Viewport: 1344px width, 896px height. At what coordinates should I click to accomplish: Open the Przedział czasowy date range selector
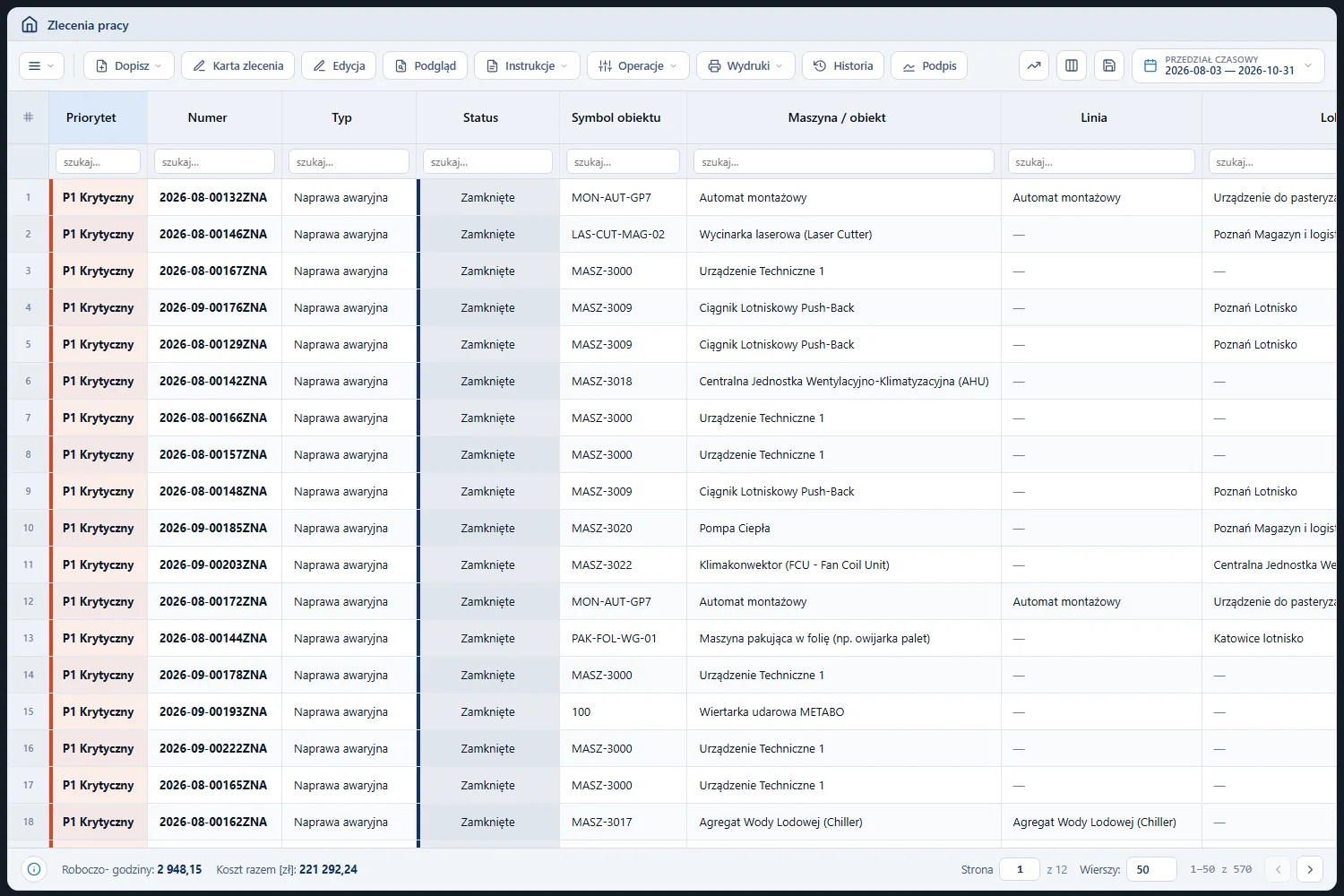point(1228,65)
